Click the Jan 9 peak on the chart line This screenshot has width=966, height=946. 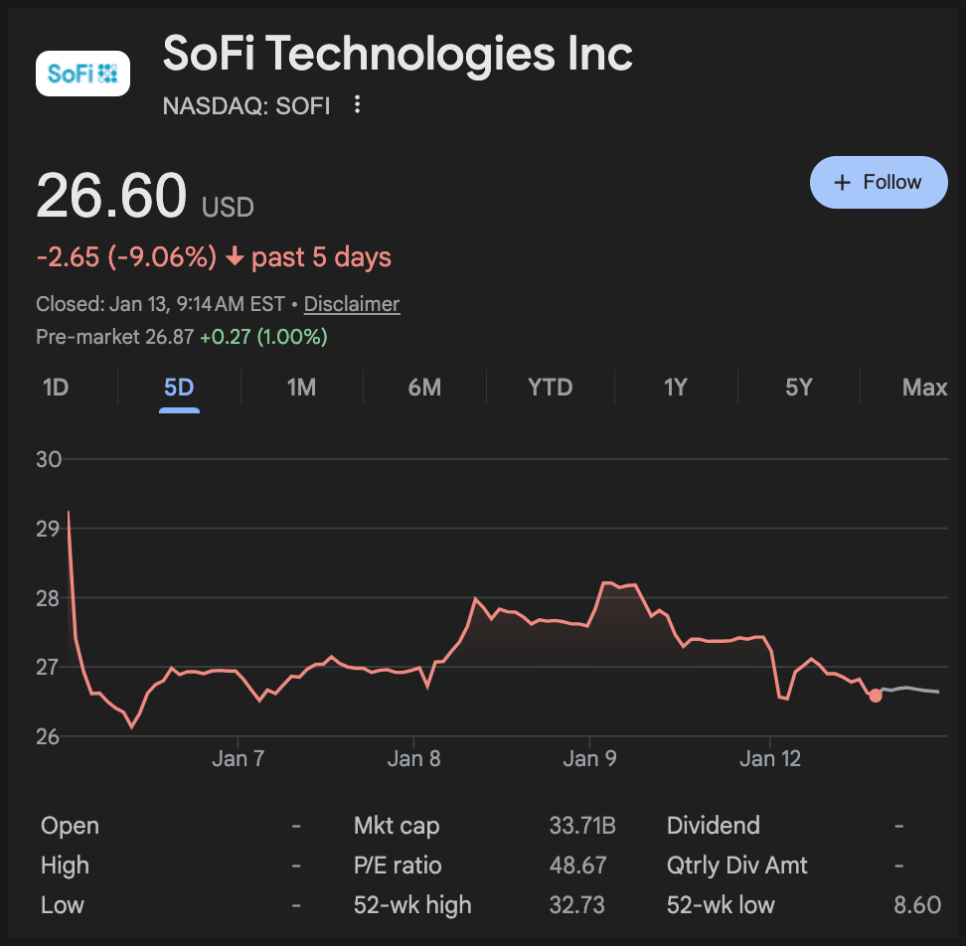pos(606,582)
